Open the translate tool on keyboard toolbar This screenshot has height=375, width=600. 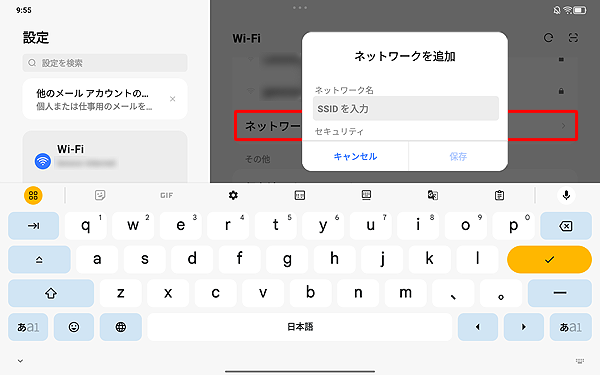(433, 196)
